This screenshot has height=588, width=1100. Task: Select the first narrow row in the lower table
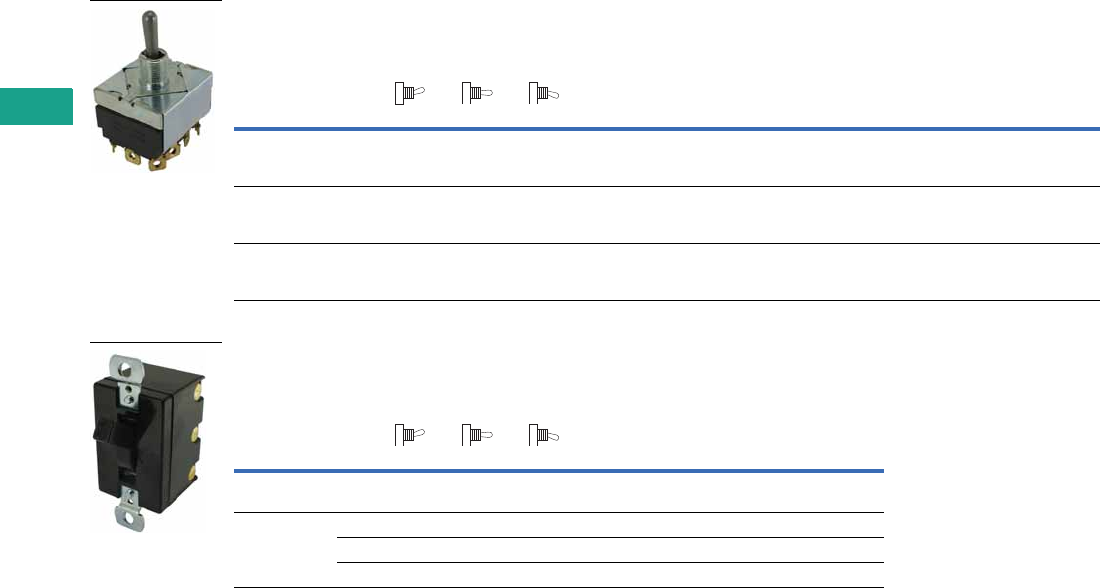[610, 525]
